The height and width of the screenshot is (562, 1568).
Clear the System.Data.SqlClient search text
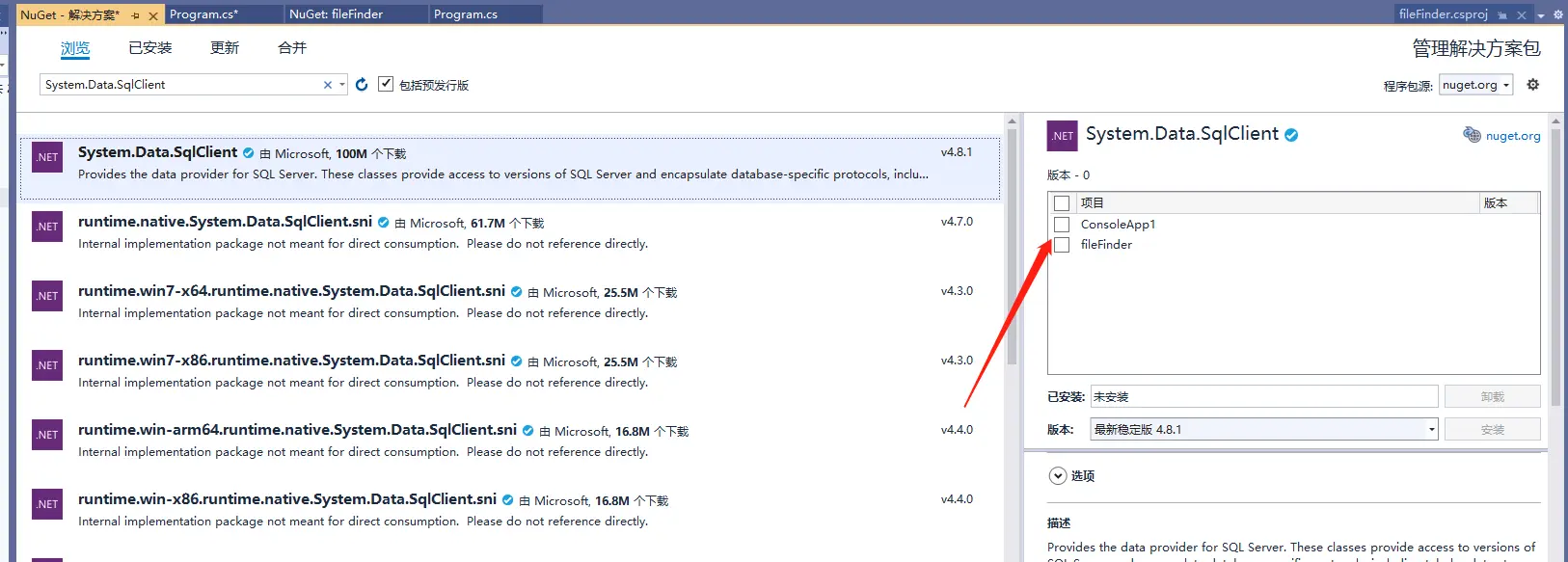[328, 85]
